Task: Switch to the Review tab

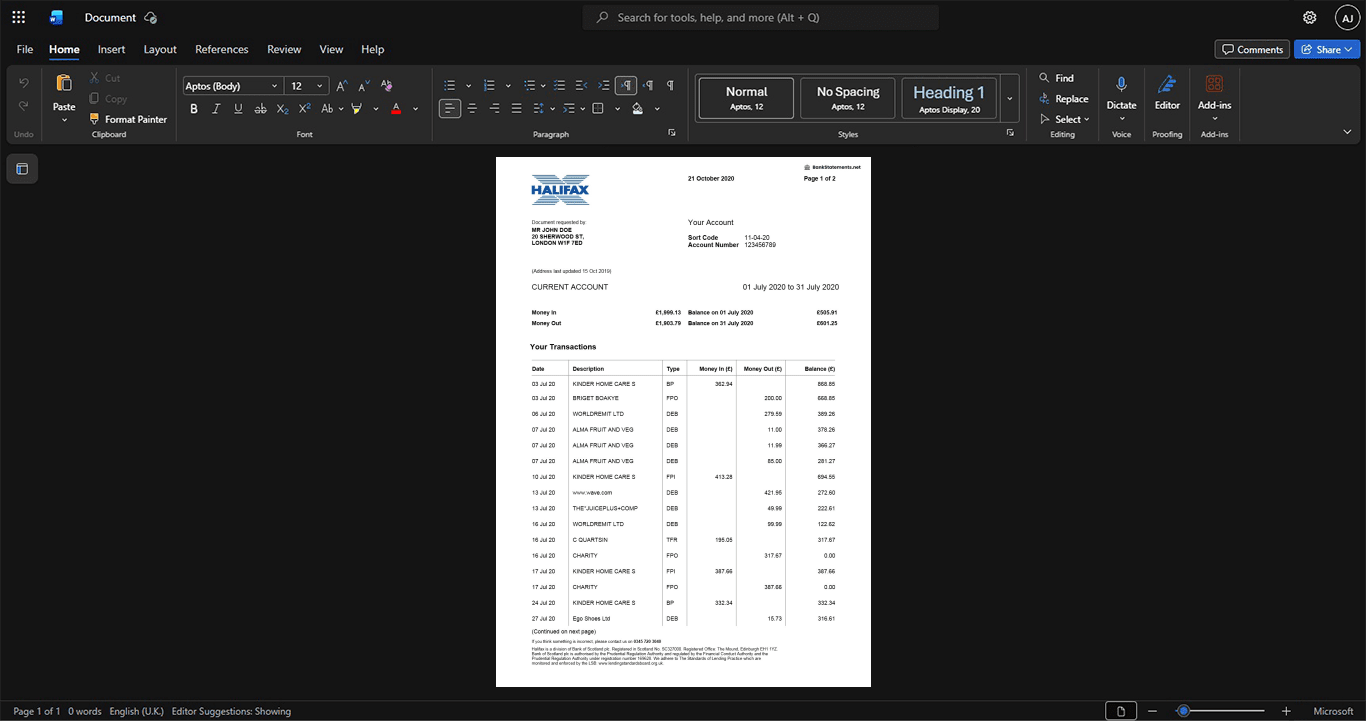Action: [x=284, y=49]
